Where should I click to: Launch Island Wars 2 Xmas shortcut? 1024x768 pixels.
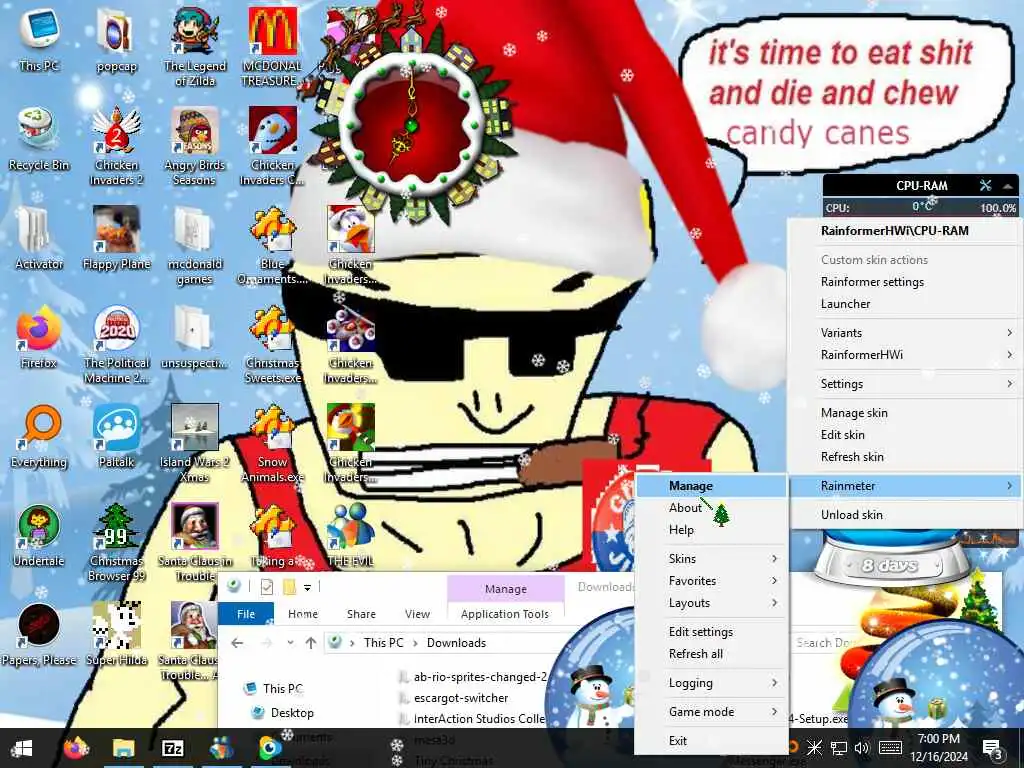(x=195, y=443)
